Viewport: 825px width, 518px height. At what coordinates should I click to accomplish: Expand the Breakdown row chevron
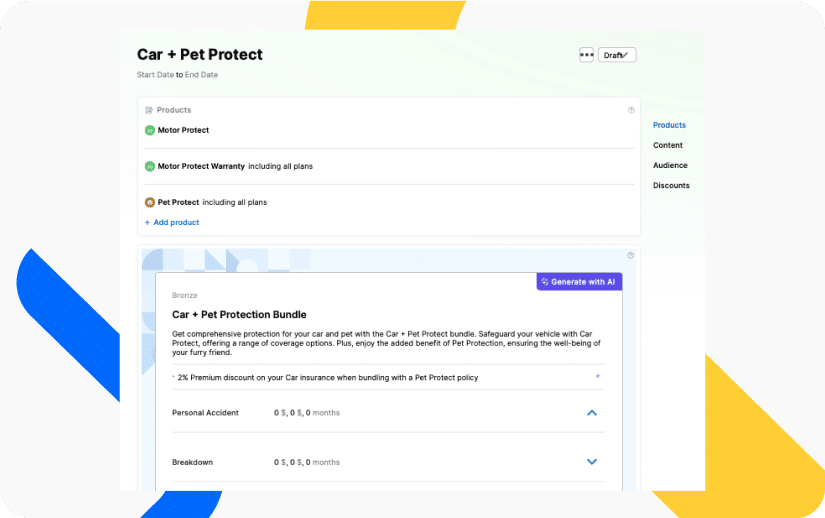click(x=592, y=462)
